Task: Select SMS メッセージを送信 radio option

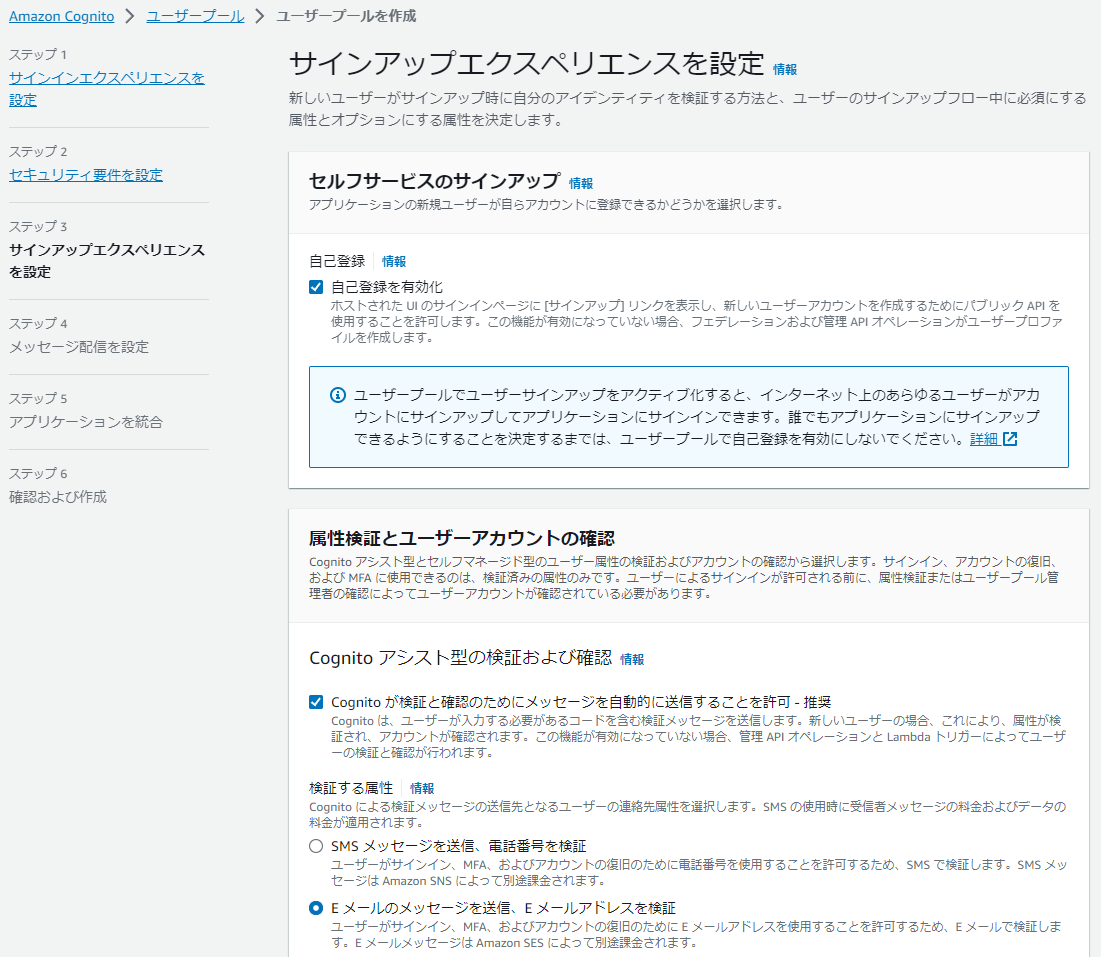Action: (x=316, y=846)
